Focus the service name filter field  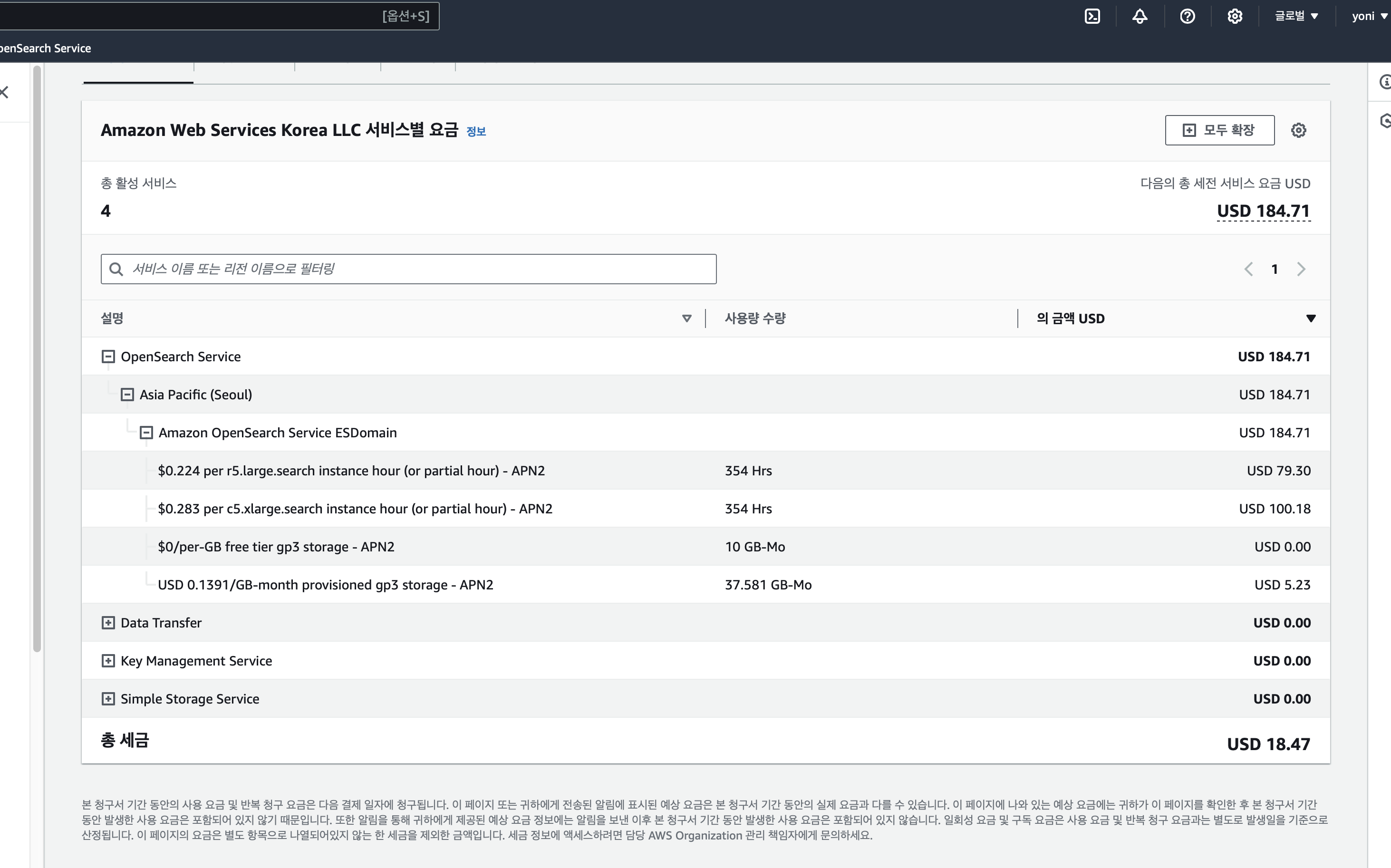click(x=408, y=269)
